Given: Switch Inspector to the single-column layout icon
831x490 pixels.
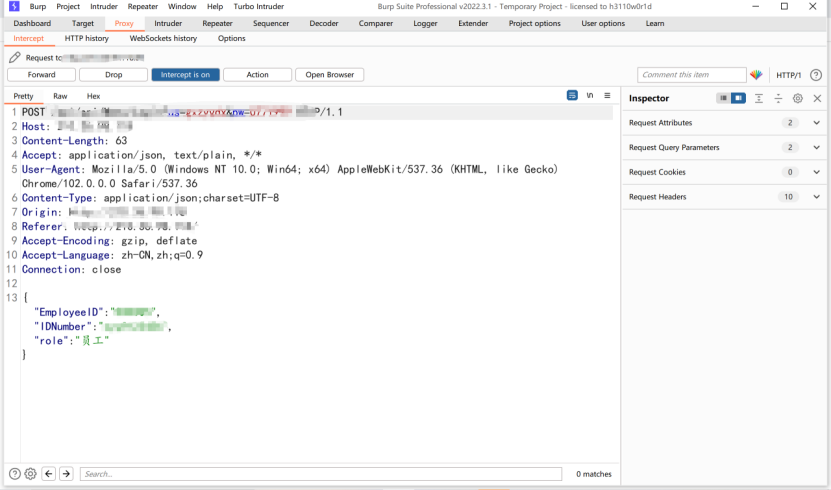Looking at the screenshot, I should tap(723, 98).
